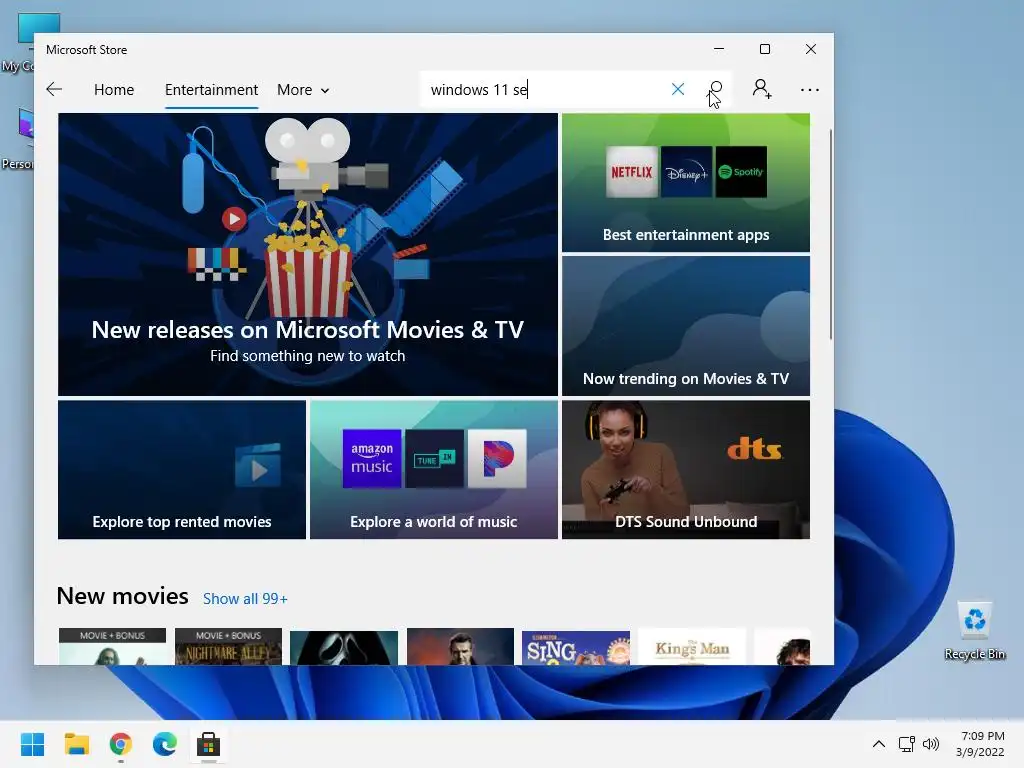Open the Scream ghost-mask movie poster
The image size is (1024, 768).
344,647
